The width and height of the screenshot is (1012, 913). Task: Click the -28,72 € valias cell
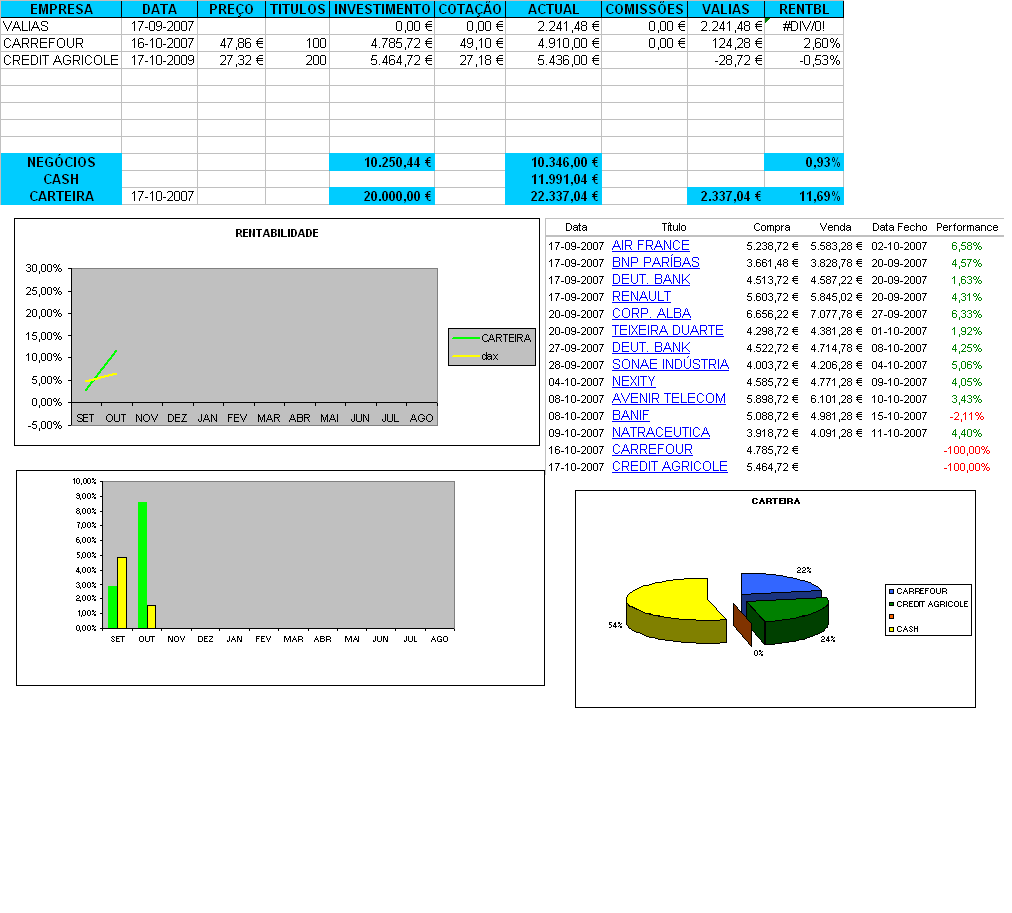coord(726,60)
